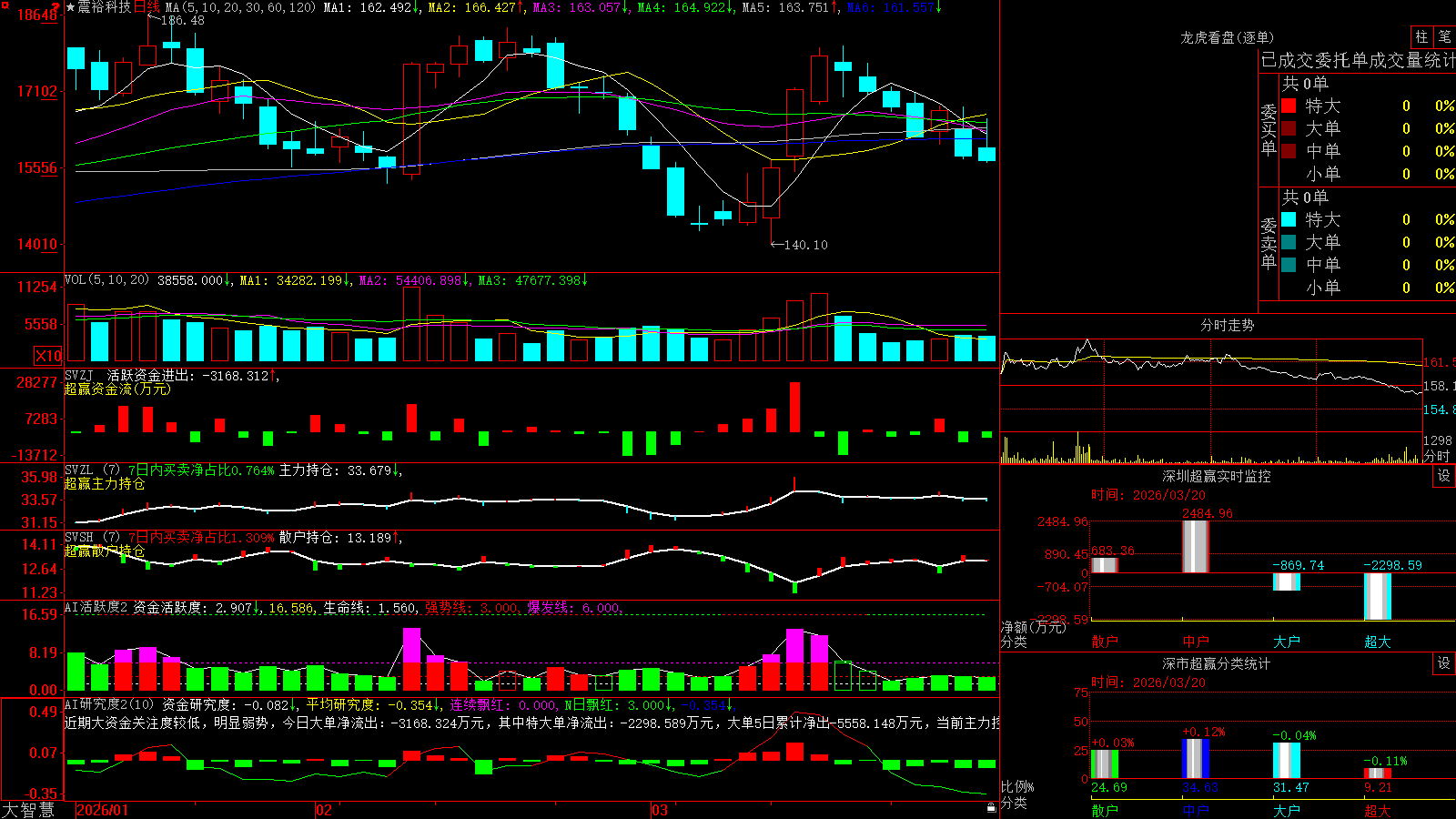Click the blue 中户 34.63 bar in 分类统计
Screen dimensions: 1456x819
(1196, 759)
